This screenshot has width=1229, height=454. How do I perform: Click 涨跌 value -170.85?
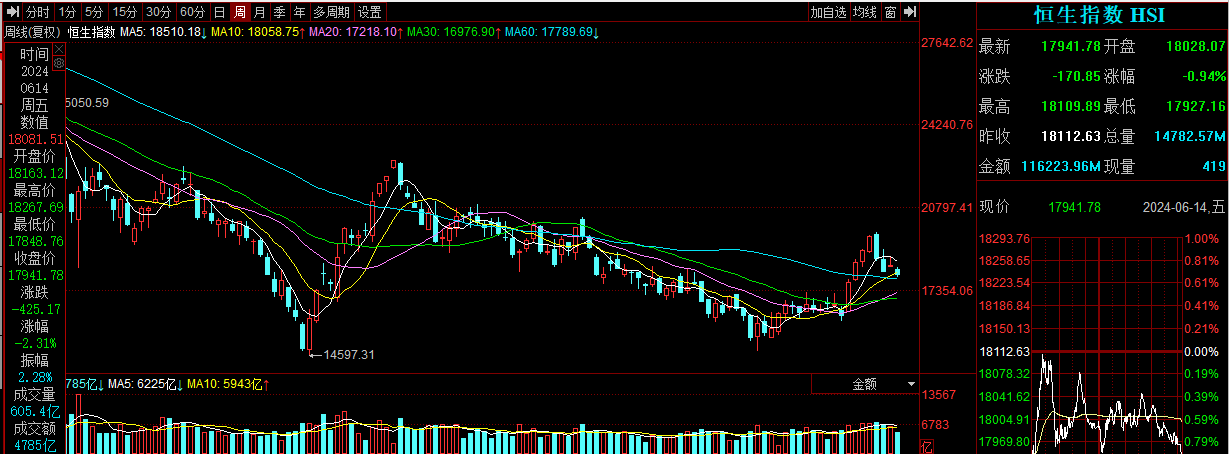pyautogui.click(x=1076, y=77)
